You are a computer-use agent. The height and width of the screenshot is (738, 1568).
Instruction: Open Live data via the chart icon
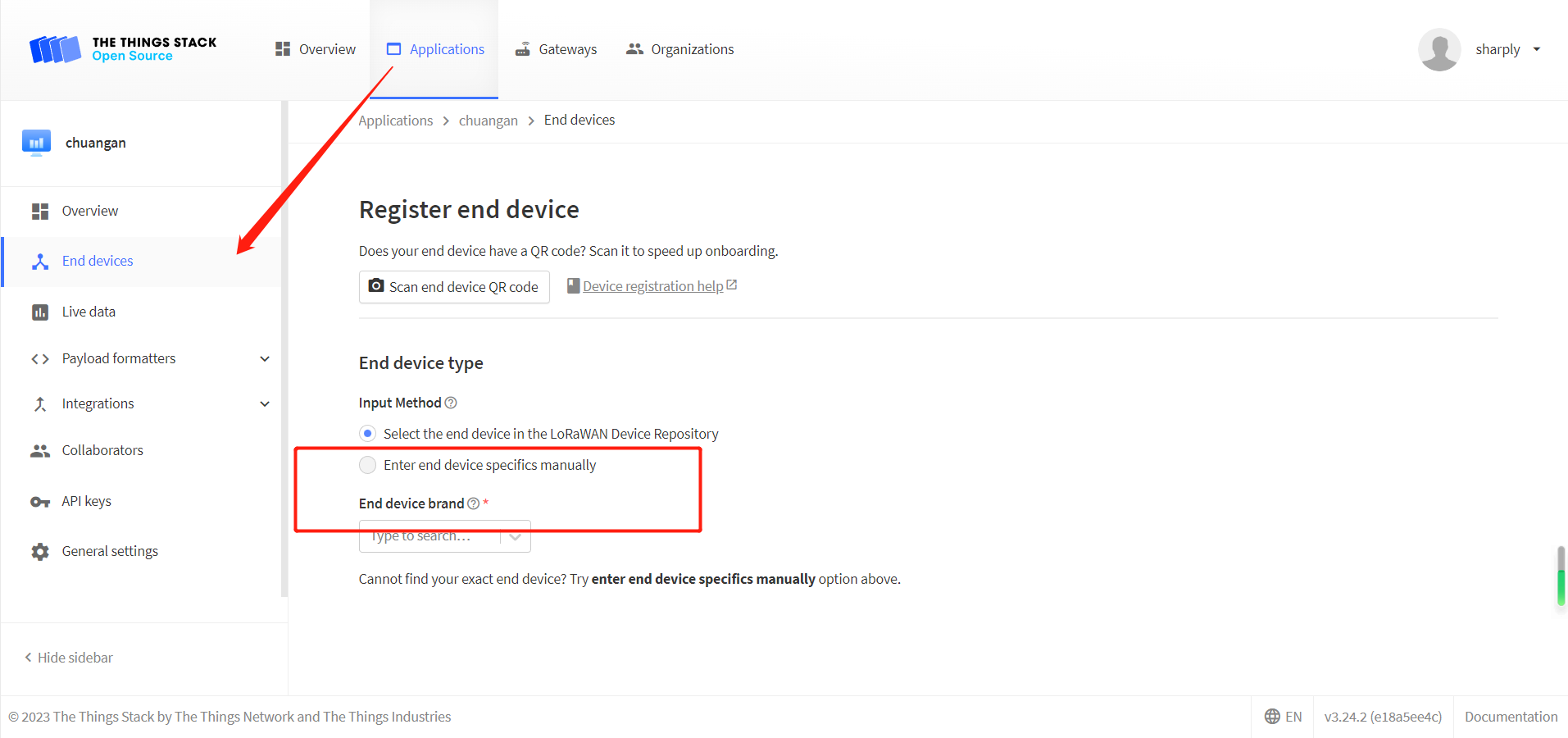click(39, 312)
